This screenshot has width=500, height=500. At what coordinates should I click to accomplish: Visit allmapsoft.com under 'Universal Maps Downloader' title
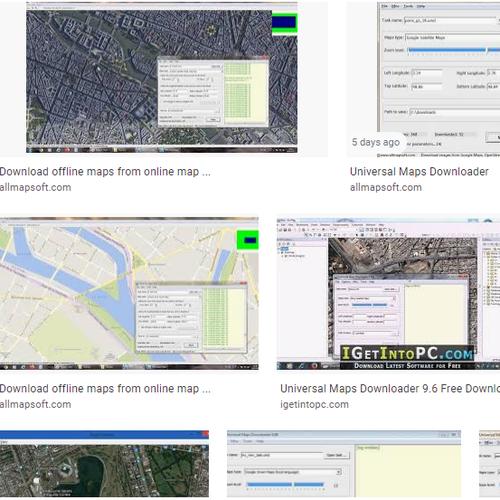tap(386, 187)
